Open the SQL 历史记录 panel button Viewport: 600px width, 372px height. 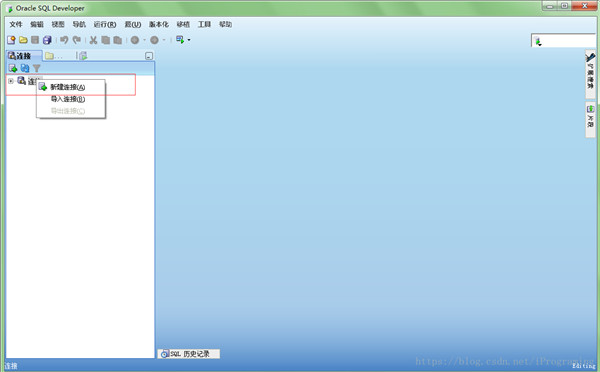pyautogui.click(x=189, y=354)
